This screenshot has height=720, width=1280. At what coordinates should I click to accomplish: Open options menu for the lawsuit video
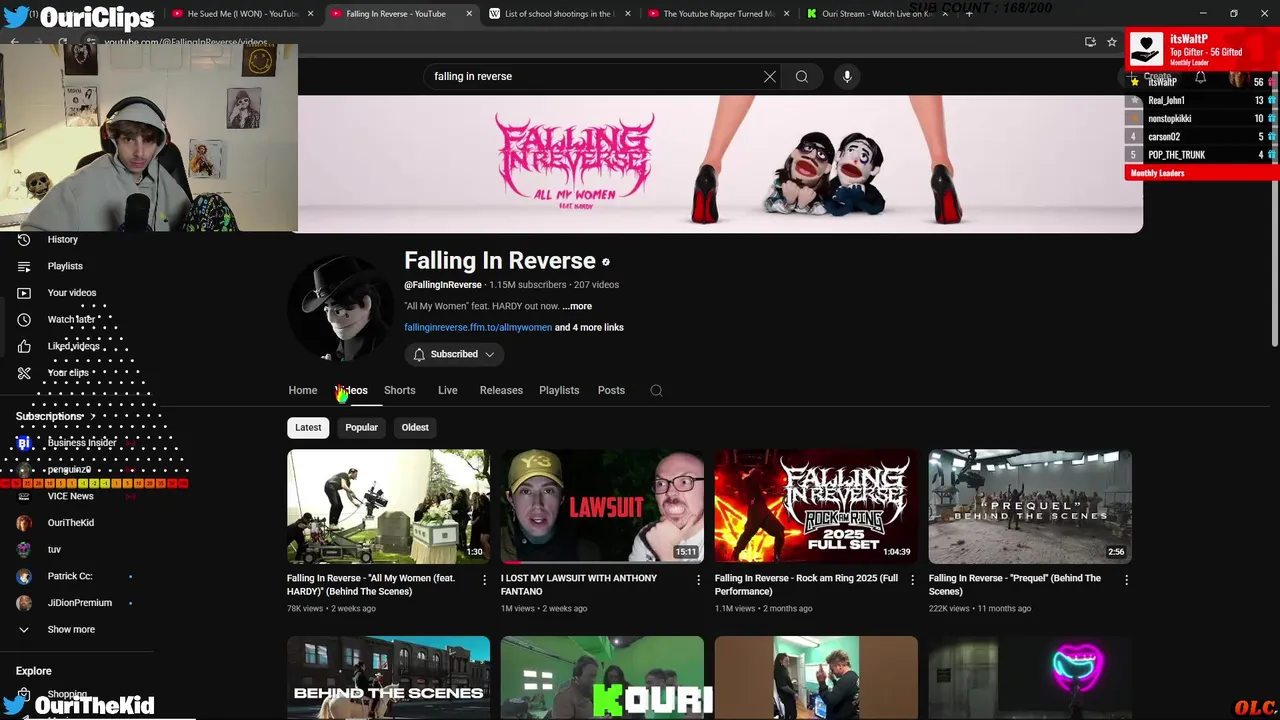pyautogui.click(x=698, y=580)
